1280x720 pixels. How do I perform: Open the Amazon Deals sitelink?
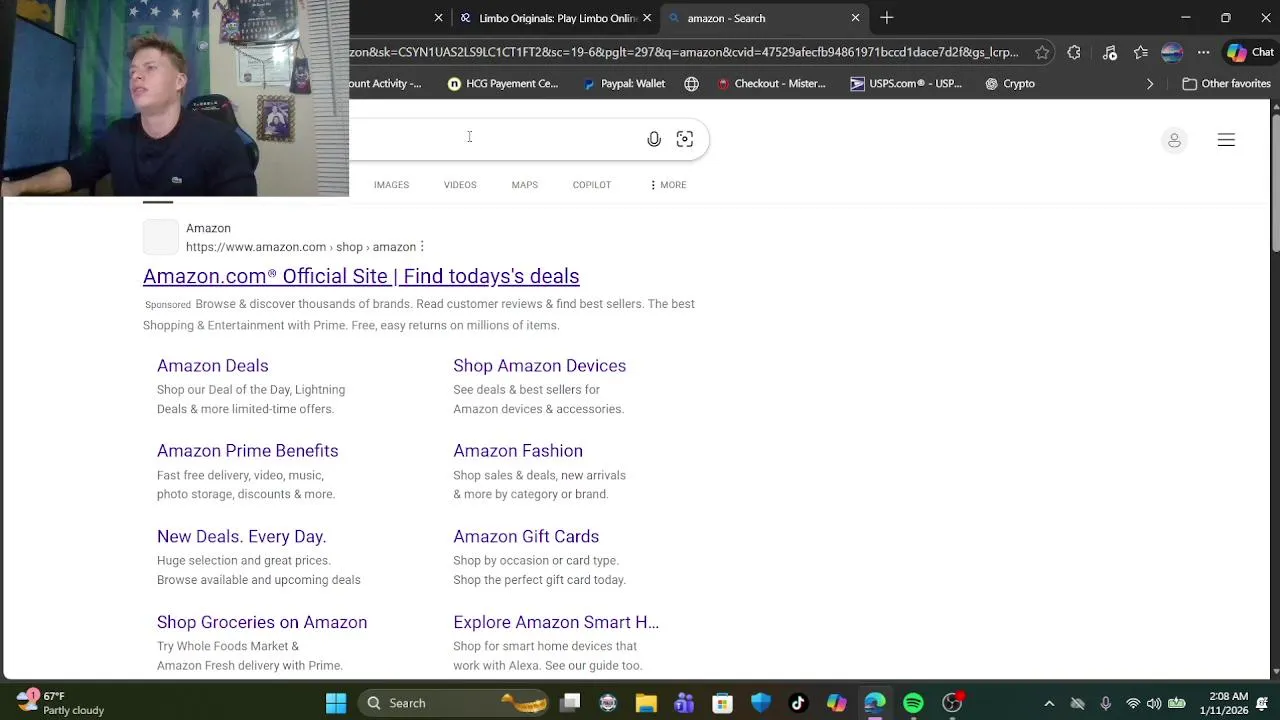212,366
